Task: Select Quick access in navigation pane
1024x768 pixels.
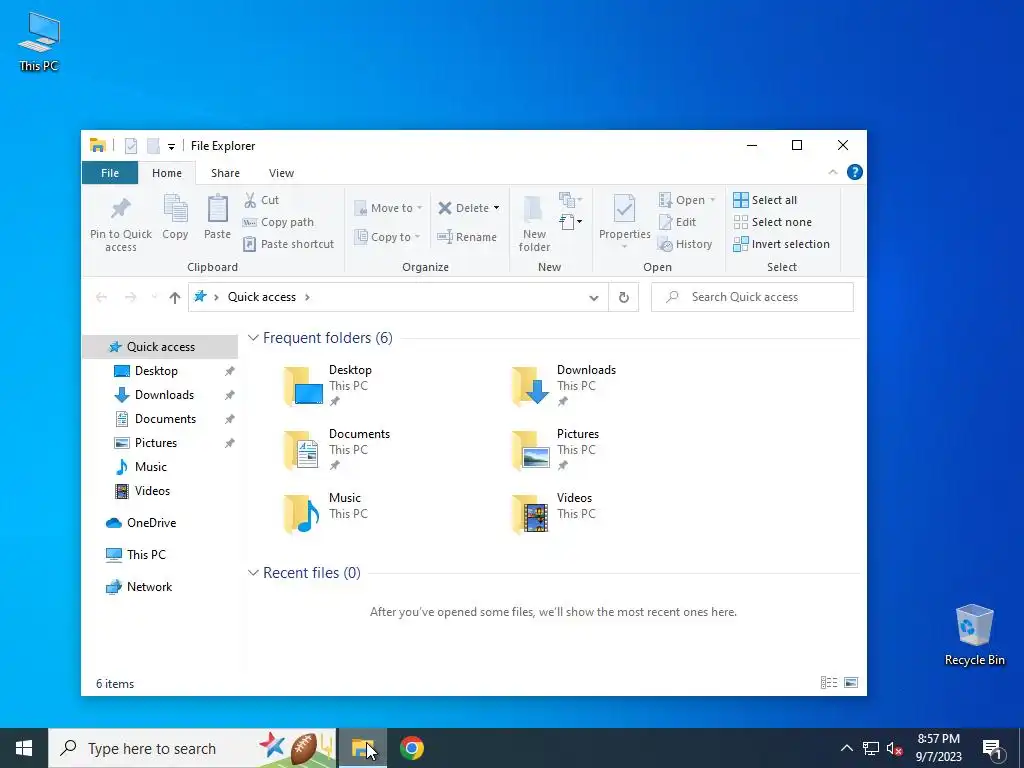Action: click(161, 347)
